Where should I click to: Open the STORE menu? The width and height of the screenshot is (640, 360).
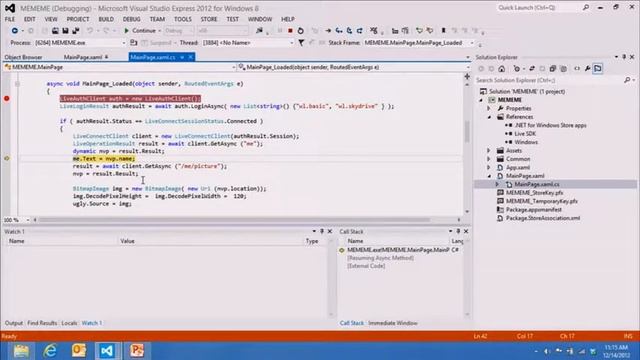pos(209,19)
